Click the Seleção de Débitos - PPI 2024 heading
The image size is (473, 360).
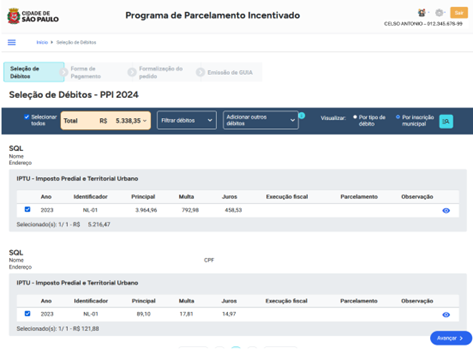click(74, 95)
